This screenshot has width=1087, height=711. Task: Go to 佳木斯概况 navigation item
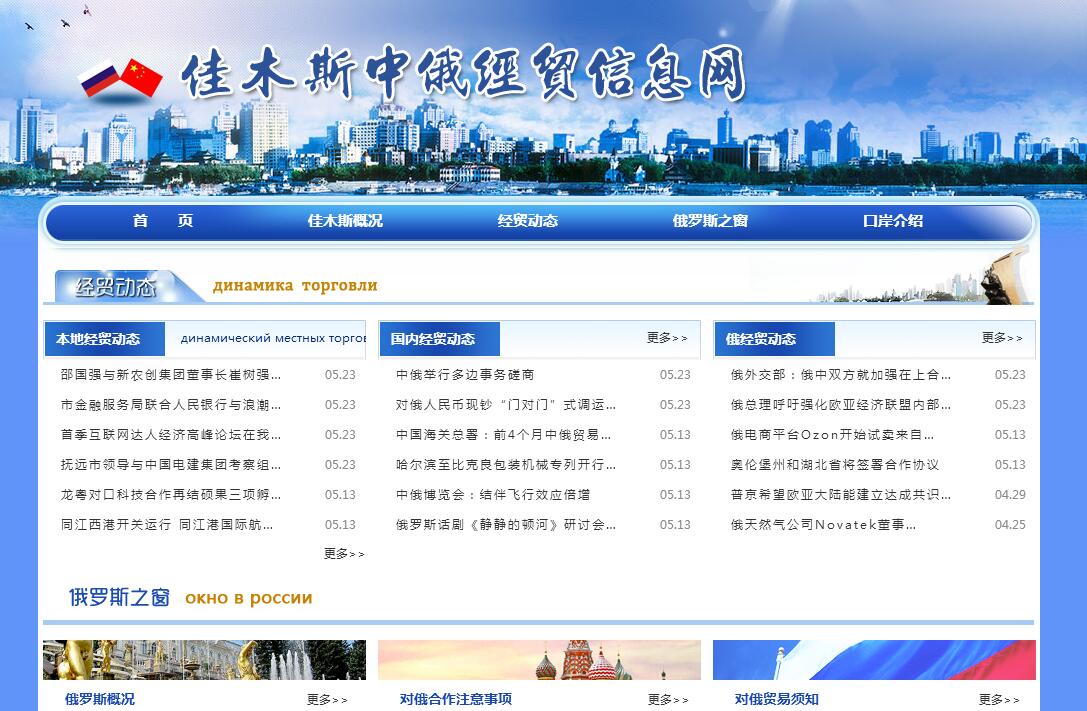(345, 221)
